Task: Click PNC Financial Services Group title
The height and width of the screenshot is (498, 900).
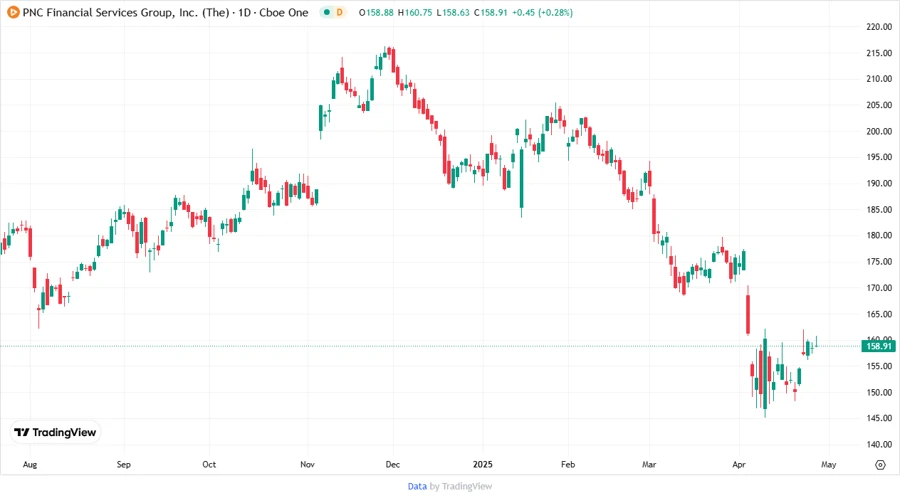Action: (126, 13)
